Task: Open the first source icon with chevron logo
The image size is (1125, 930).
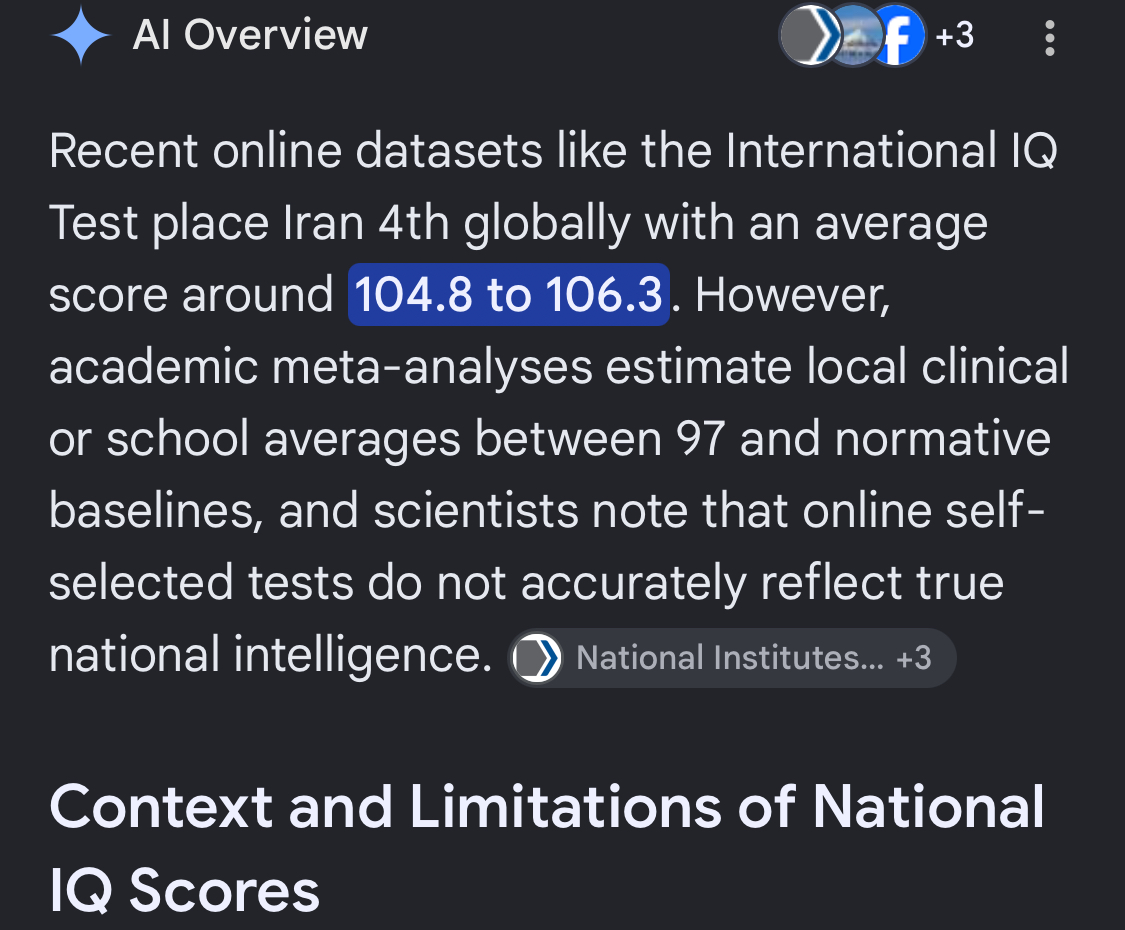Action: [x=809, y=35]
